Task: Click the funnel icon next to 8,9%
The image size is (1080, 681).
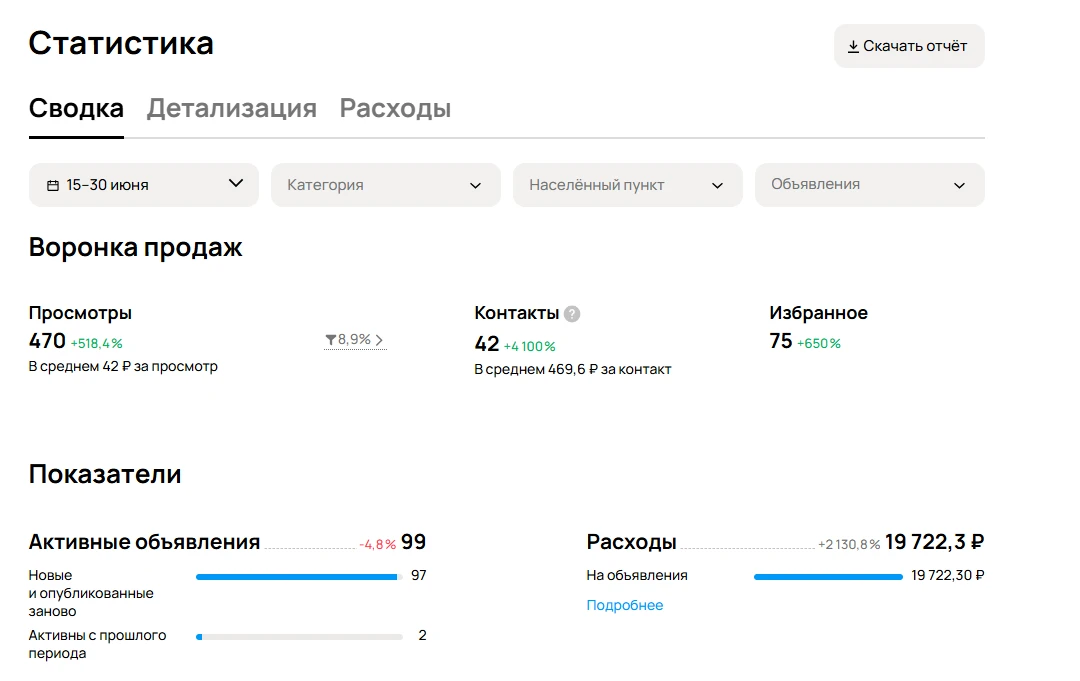Action: click(331, 339)
